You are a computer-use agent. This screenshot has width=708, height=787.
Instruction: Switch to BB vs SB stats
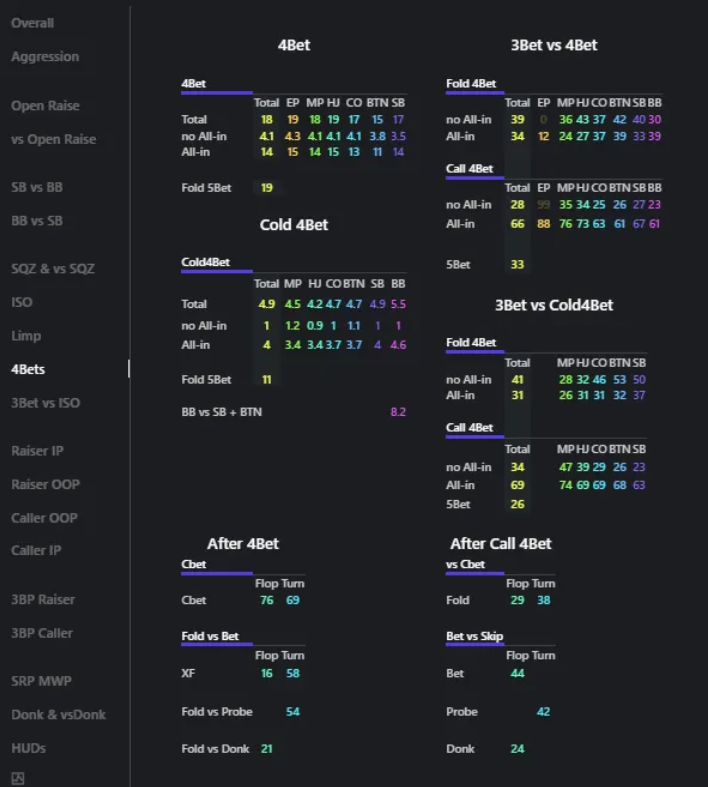37,220
